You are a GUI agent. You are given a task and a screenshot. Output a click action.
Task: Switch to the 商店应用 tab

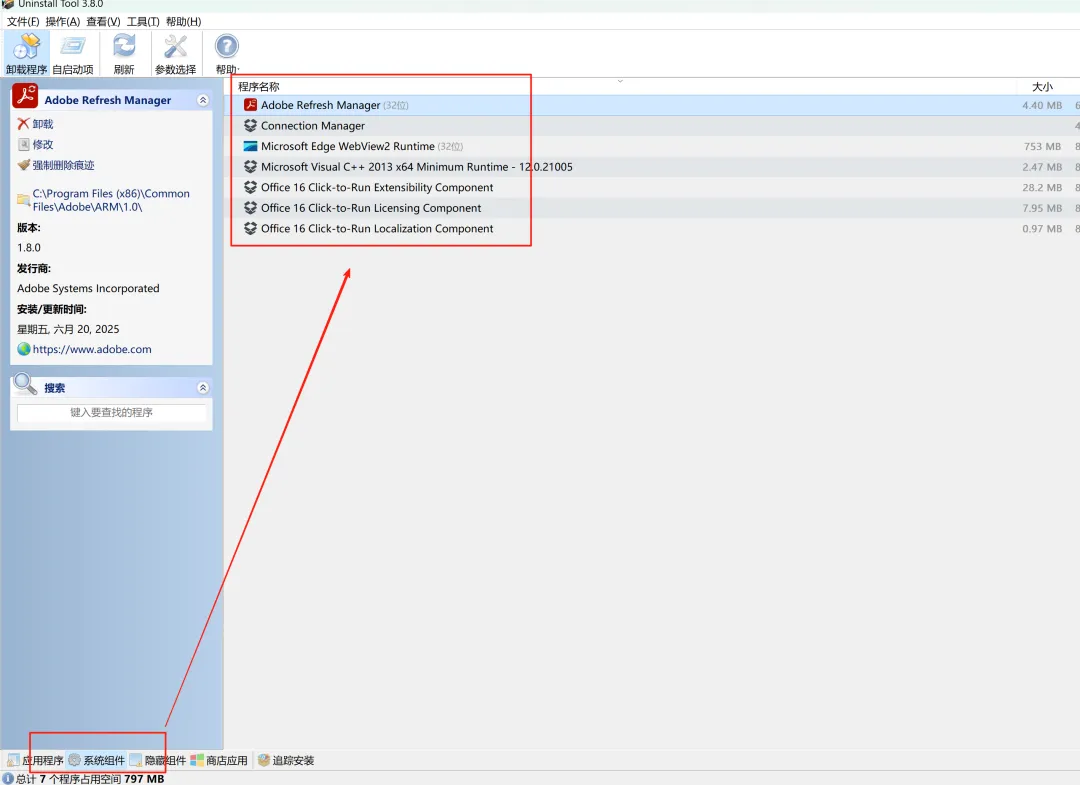219,760
